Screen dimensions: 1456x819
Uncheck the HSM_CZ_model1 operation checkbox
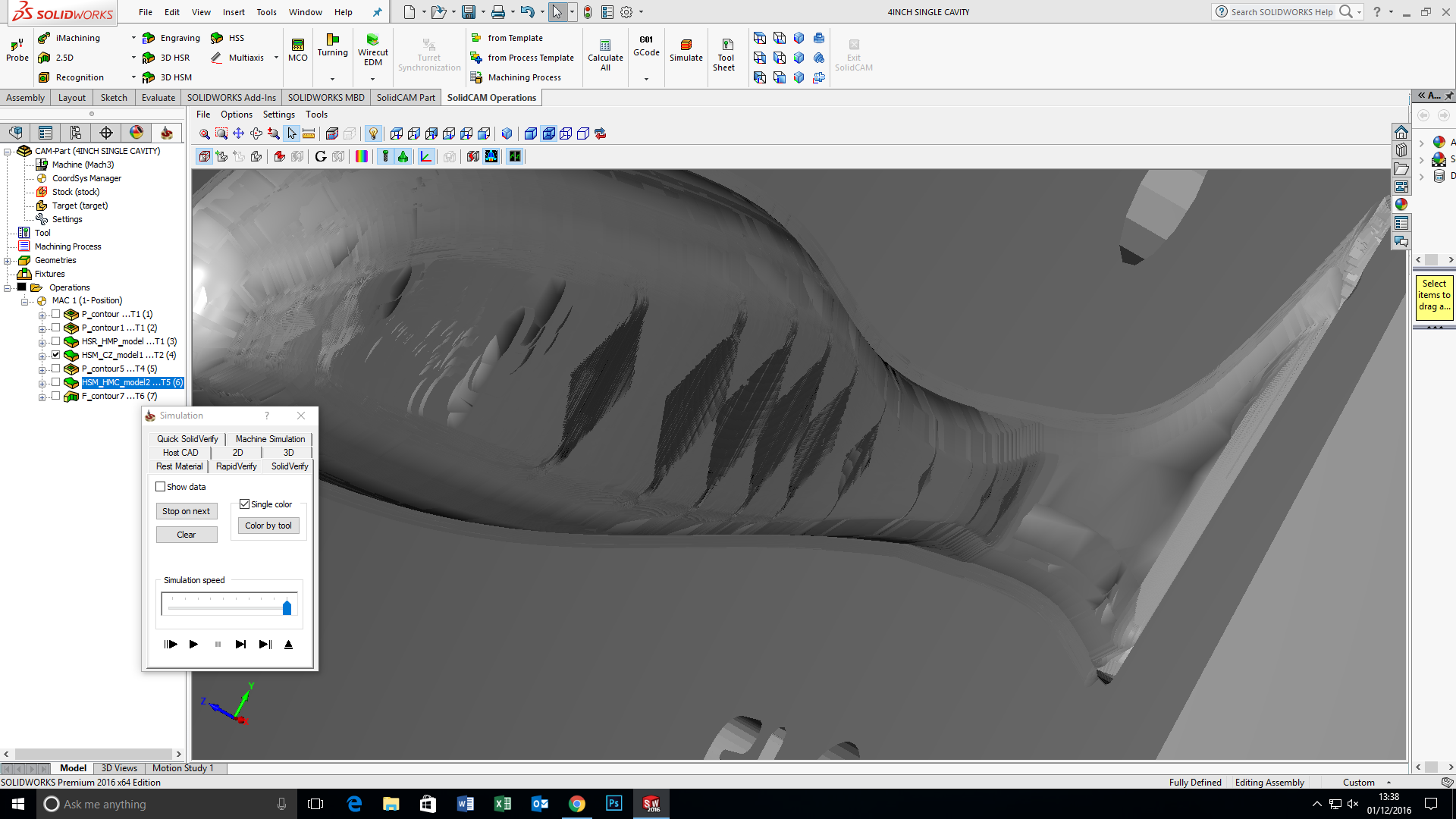[55, 355]
